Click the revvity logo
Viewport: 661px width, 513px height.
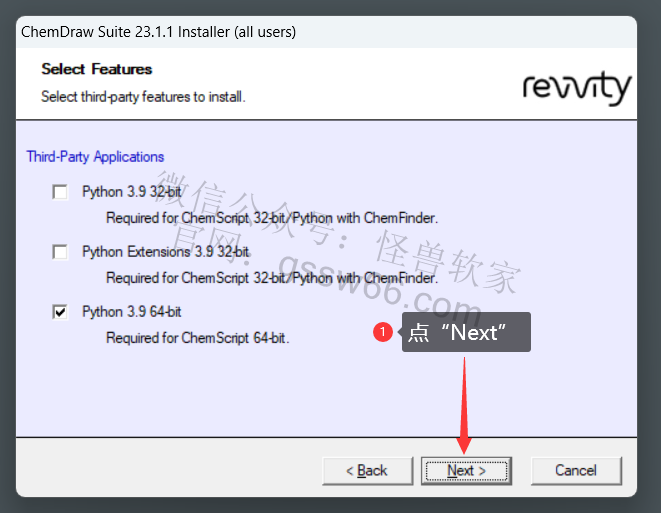coord(577,88)
